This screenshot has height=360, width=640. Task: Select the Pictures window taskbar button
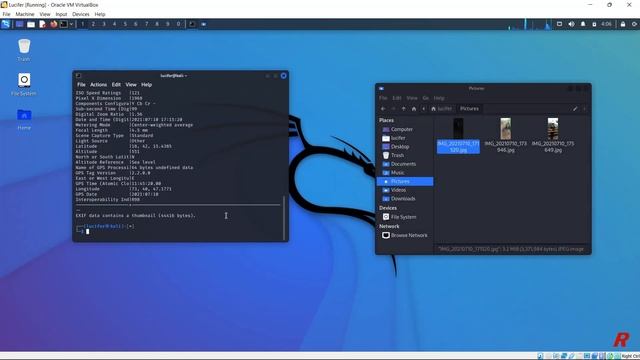(204, 24)
